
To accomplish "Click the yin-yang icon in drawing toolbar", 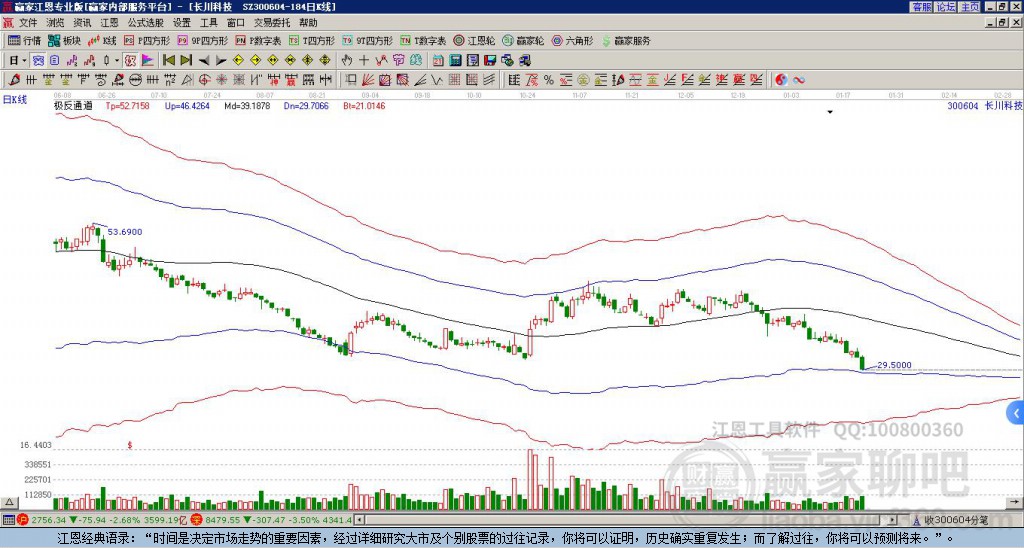I will [781, 79].
